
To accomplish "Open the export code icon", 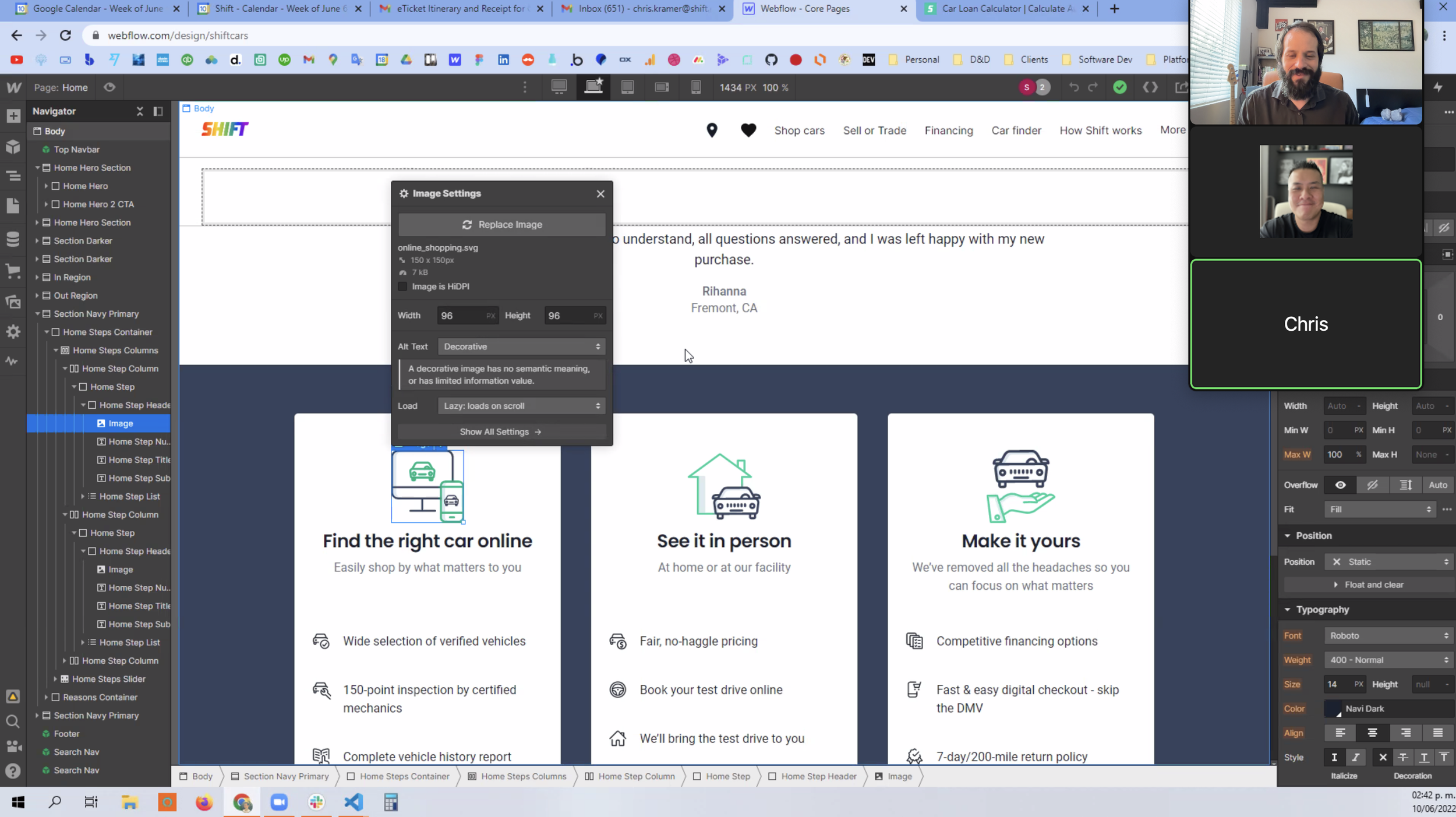I will [x=1150, y=87].
